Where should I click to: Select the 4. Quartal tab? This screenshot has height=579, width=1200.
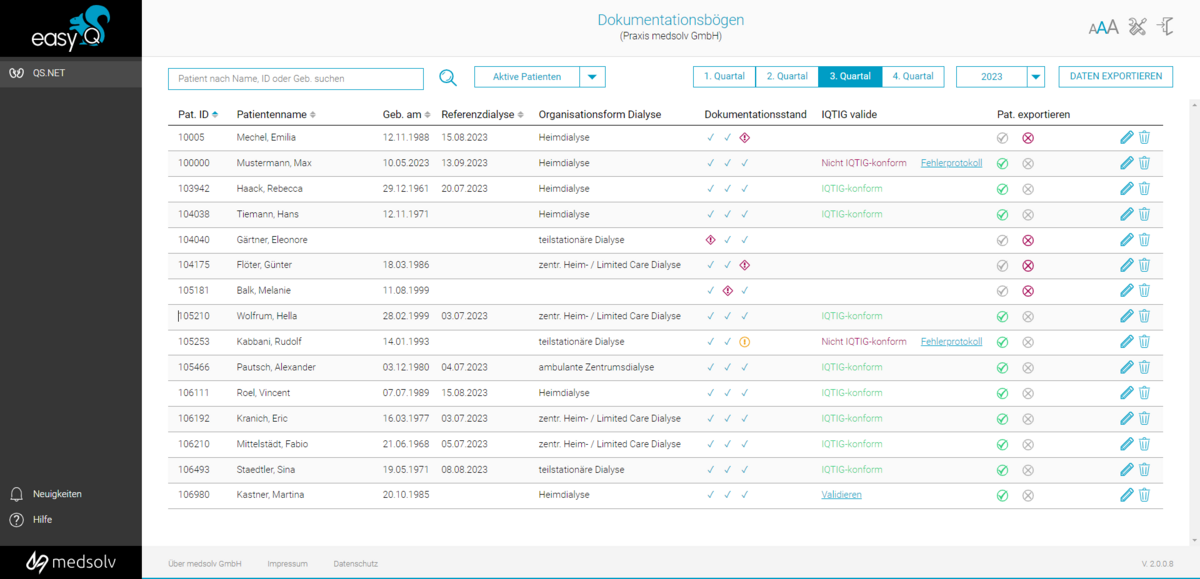(913, 76)
